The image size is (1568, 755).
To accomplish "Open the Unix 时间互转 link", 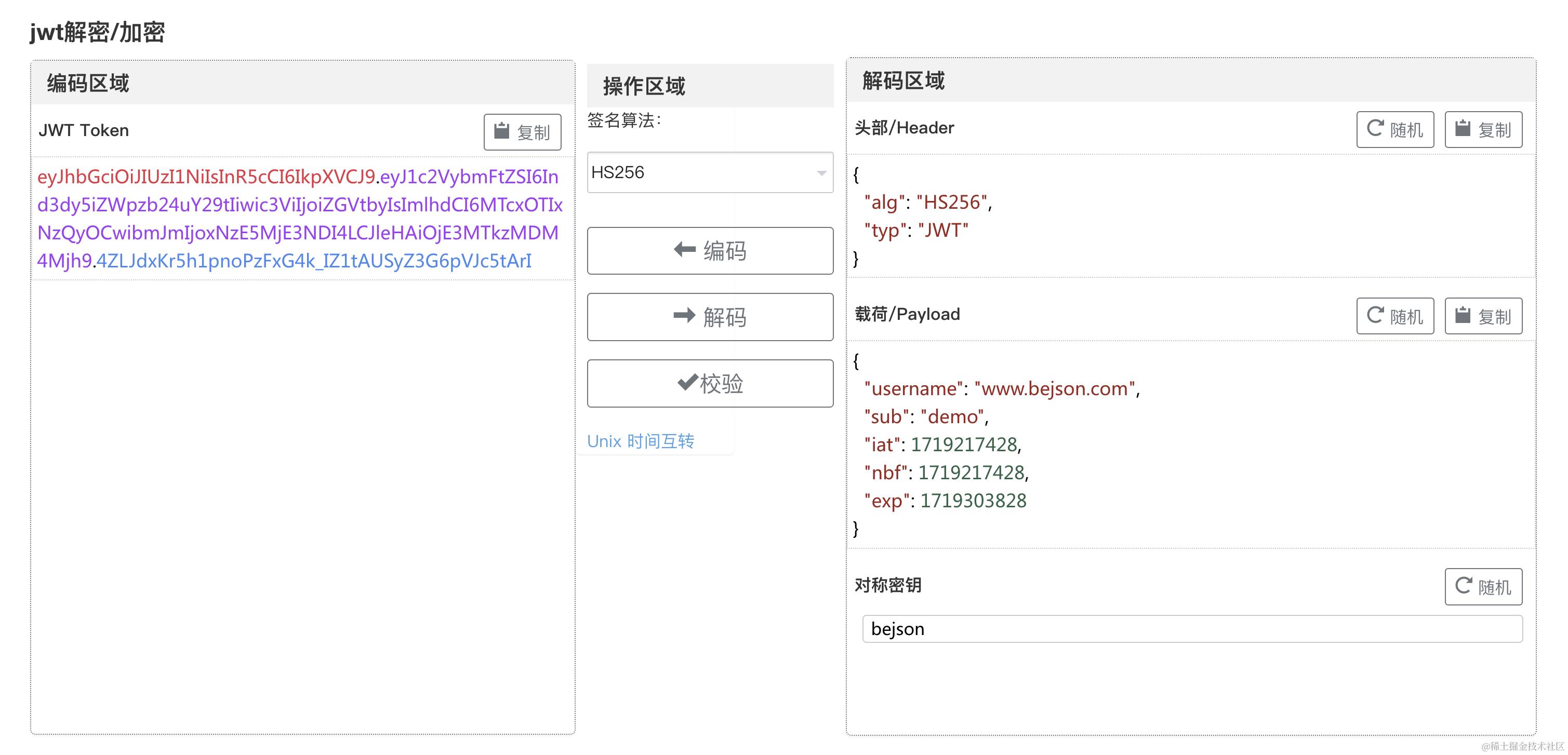I will pos(641,441).
